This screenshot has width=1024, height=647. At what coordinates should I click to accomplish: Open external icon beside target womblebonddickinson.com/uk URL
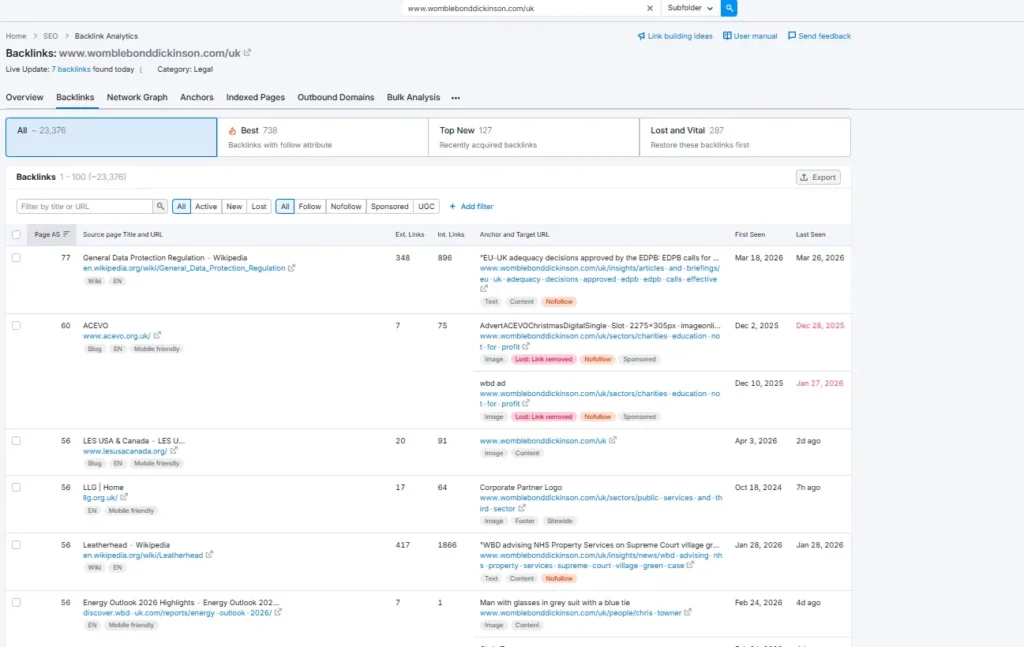coord(613,440)
